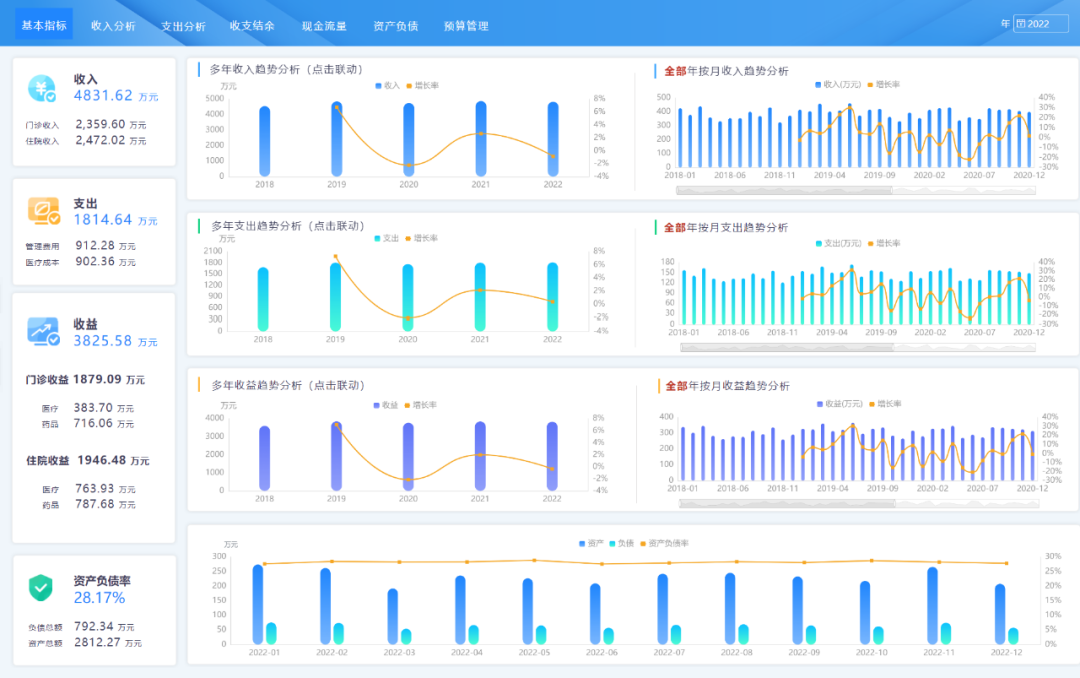Click the 资产负债率 value 28.17%
Screen dimensions: 1080x678
pyautogui.click(x=99, y=598)
